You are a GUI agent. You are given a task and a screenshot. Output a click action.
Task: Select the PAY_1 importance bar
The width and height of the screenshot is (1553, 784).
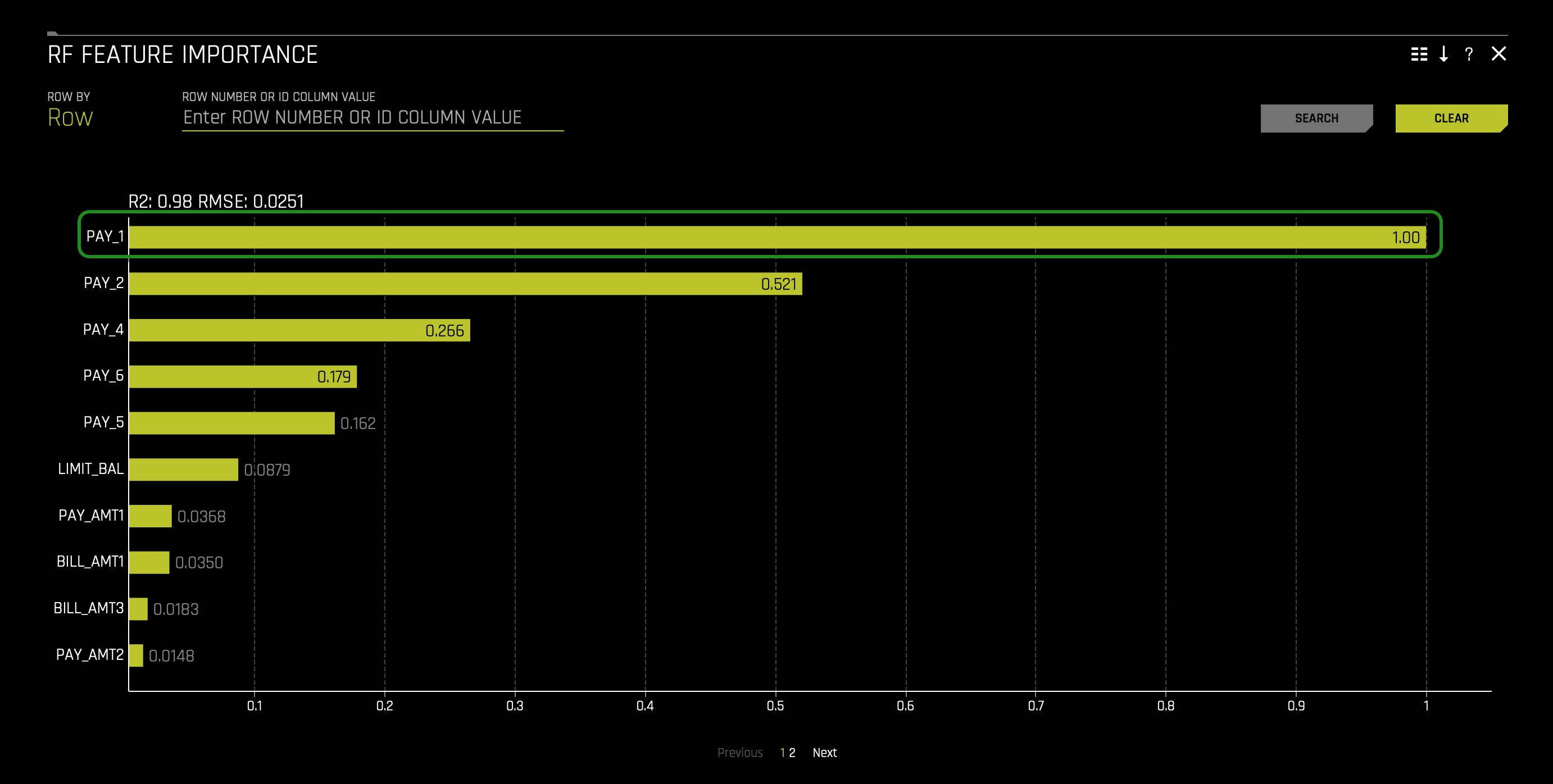point(777,237)
